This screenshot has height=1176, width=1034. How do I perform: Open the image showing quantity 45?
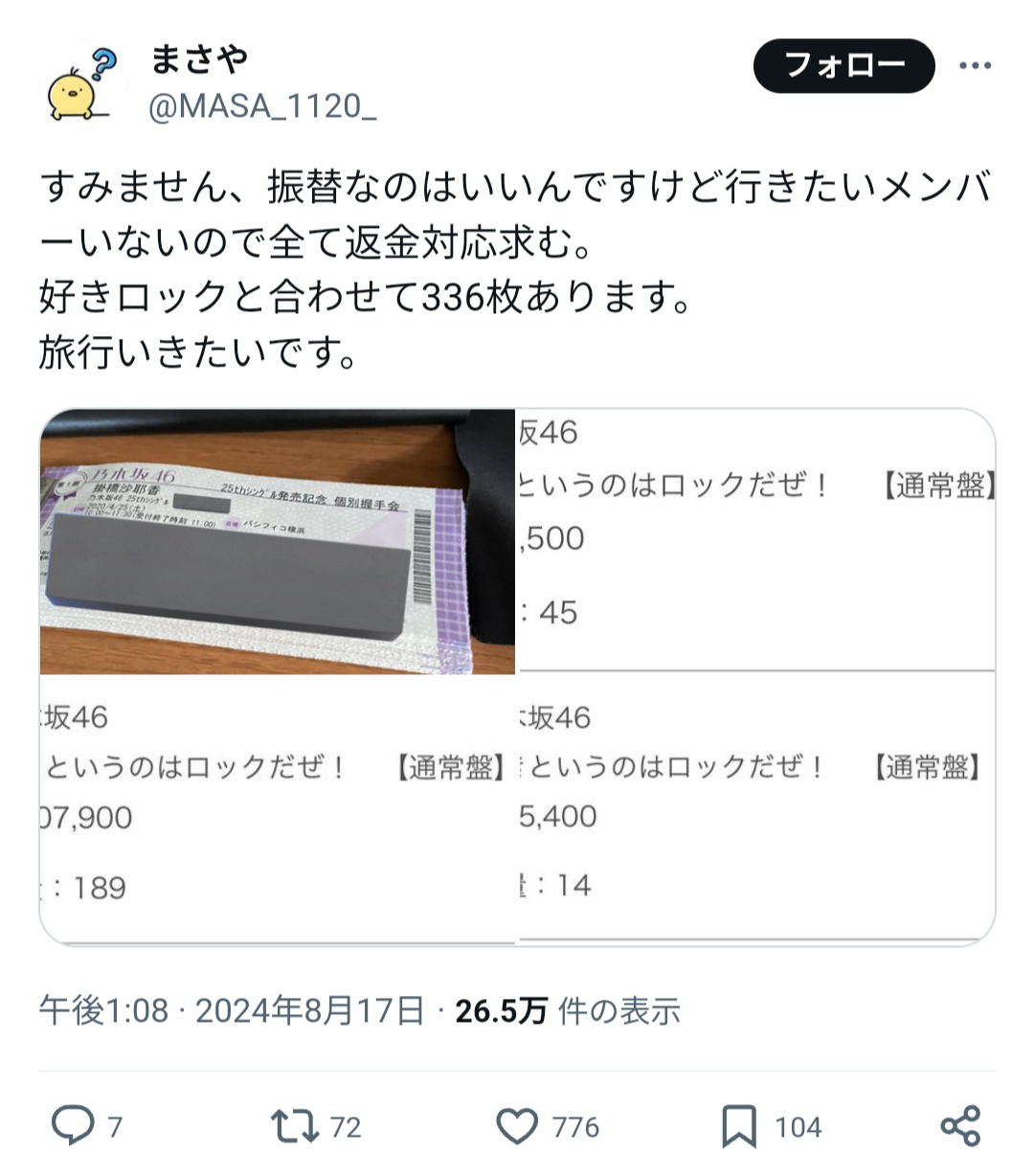[x=756, y=540]
